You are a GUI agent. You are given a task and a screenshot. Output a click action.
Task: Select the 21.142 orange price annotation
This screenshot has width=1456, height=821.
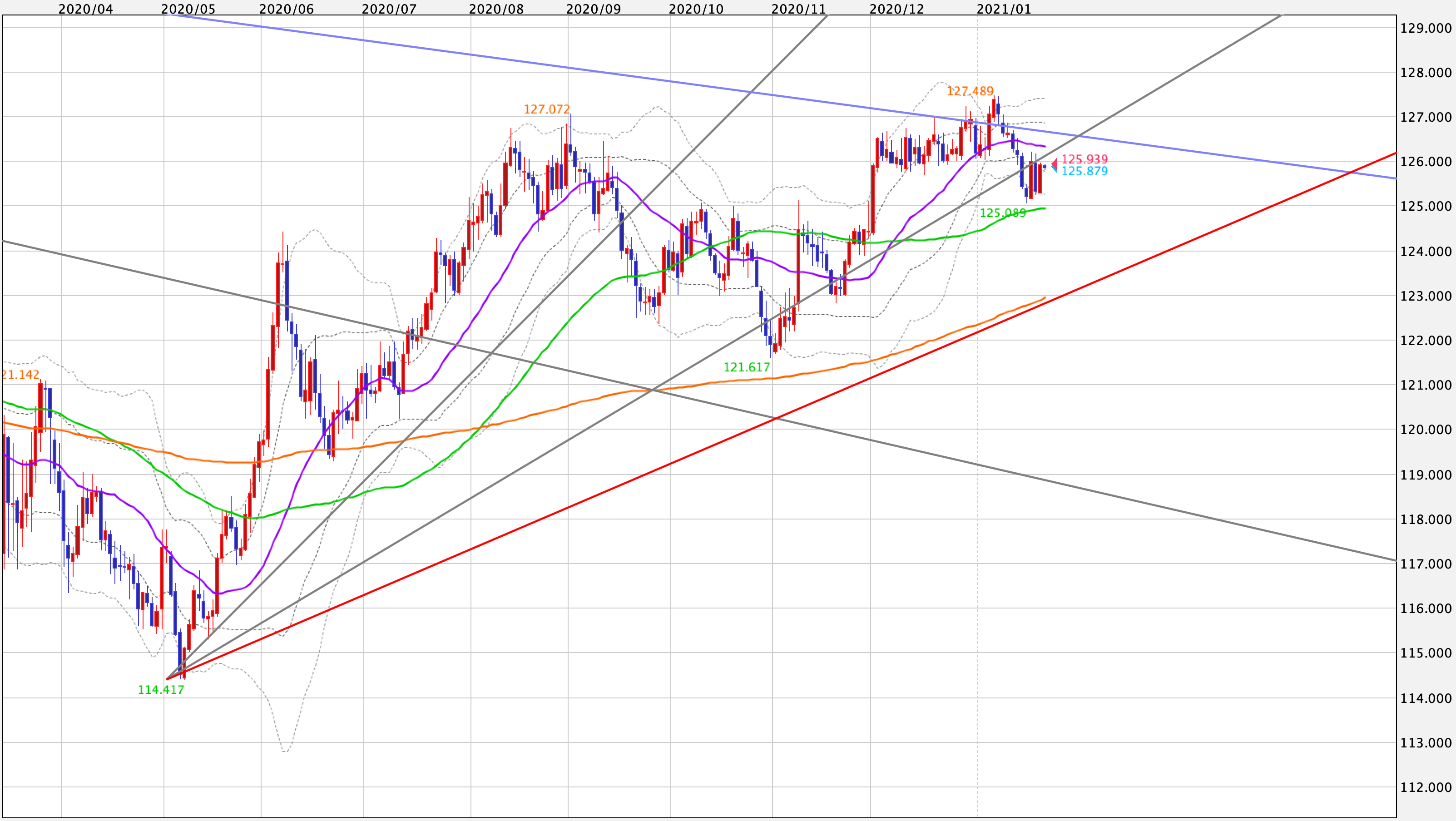point(20,375)
